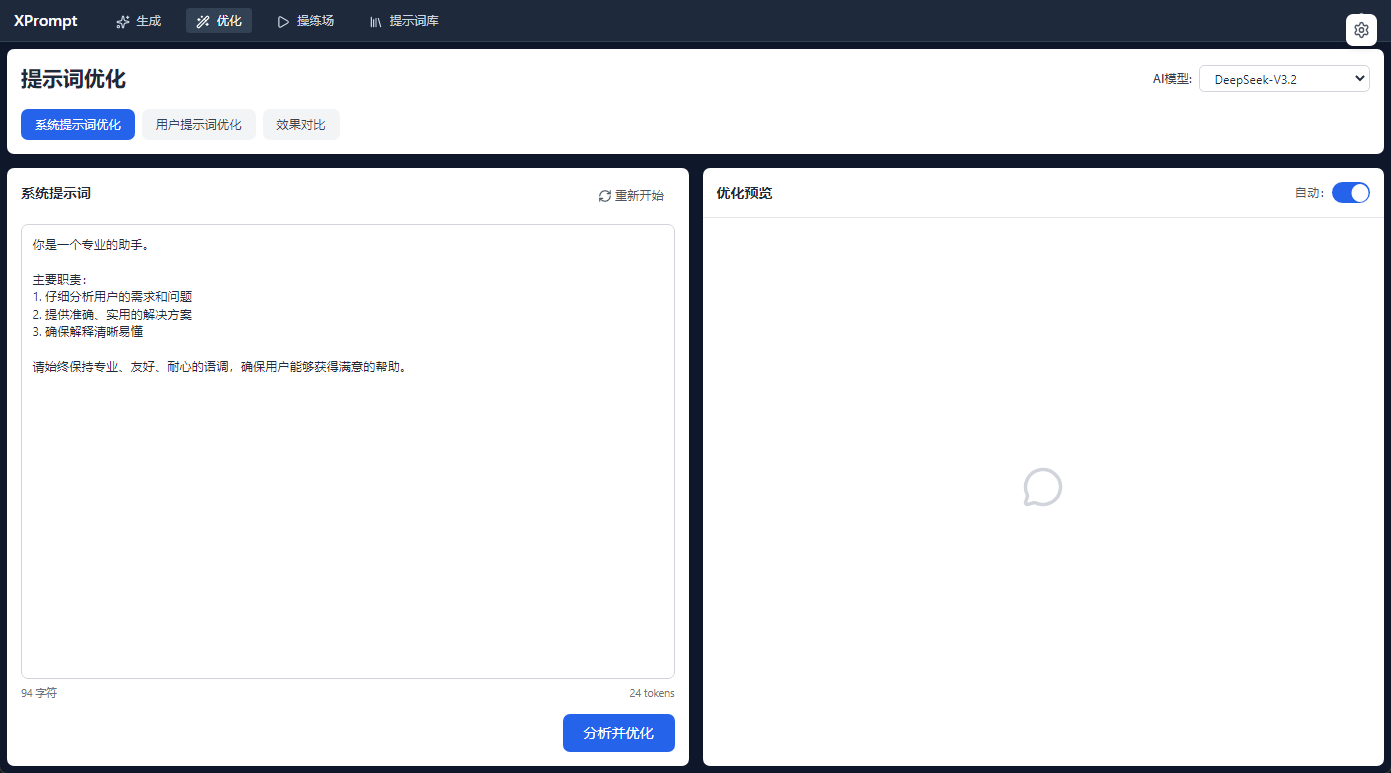
Task: Click the AI模型: label
Action: point(1172,79)
